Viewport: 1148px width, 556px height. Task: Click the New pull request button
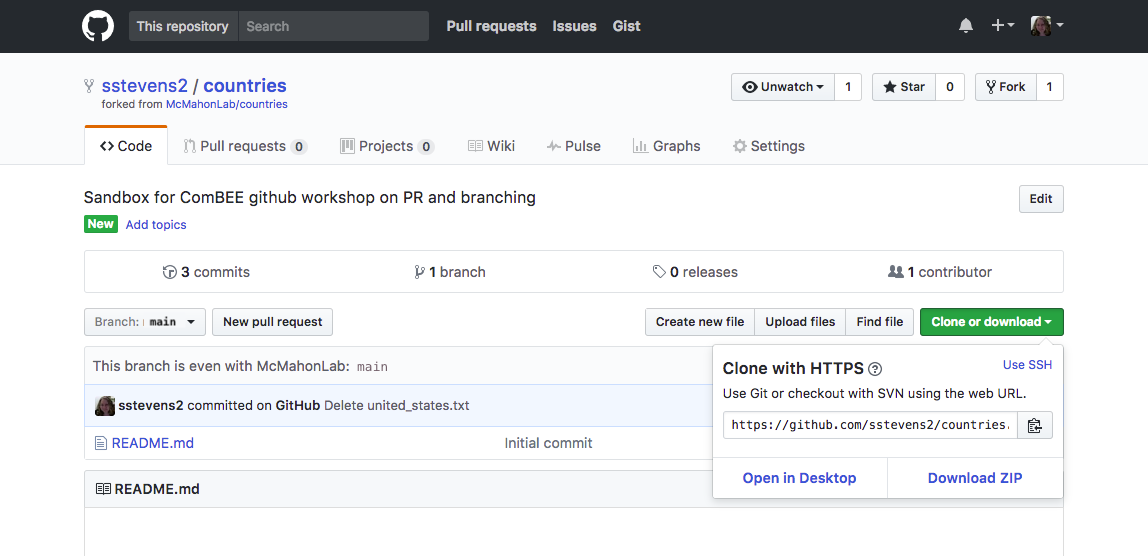point(272,322)
